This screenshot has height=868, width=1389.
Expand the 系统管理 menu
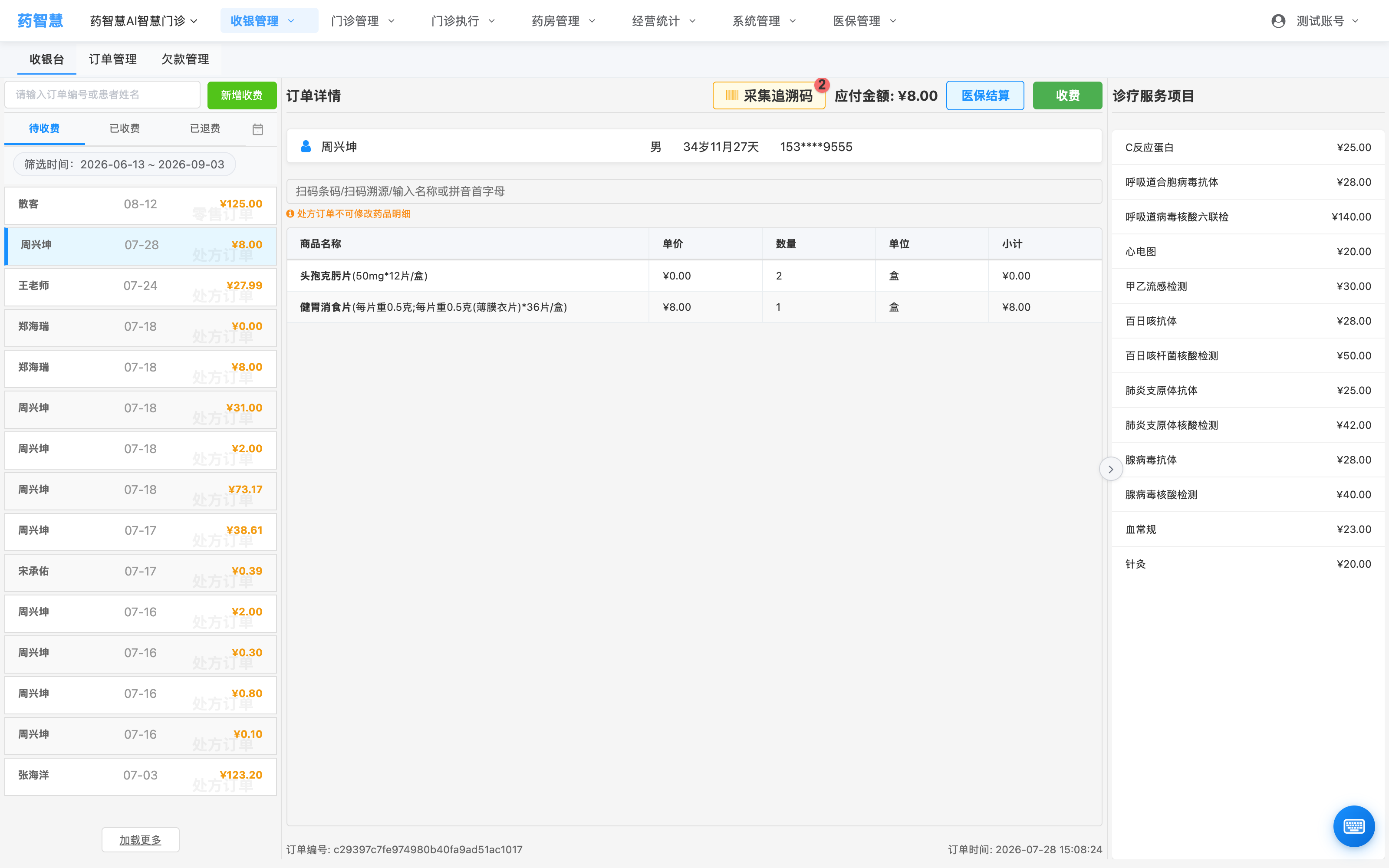pos(764,21)
